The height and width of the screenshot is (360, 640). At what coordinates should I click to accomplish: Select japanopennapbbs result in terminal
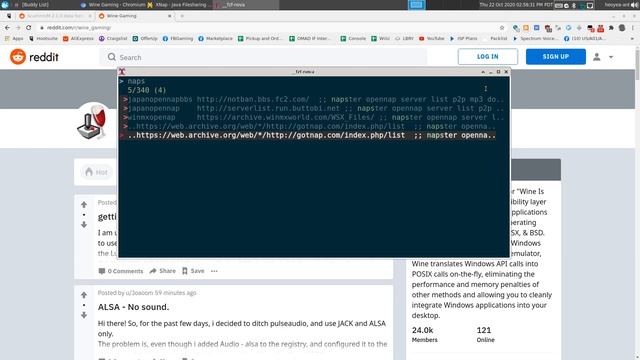314,99
